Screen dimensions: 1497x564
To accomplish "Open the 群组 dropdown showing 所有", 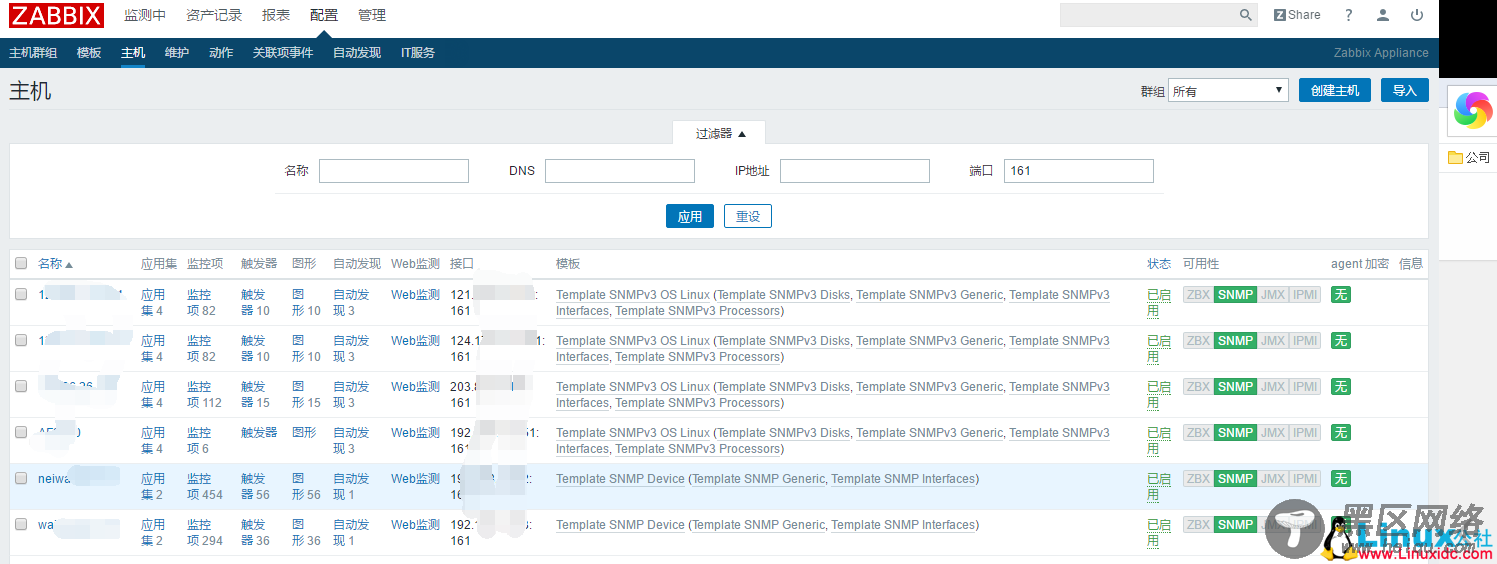I will point(1228,91).
